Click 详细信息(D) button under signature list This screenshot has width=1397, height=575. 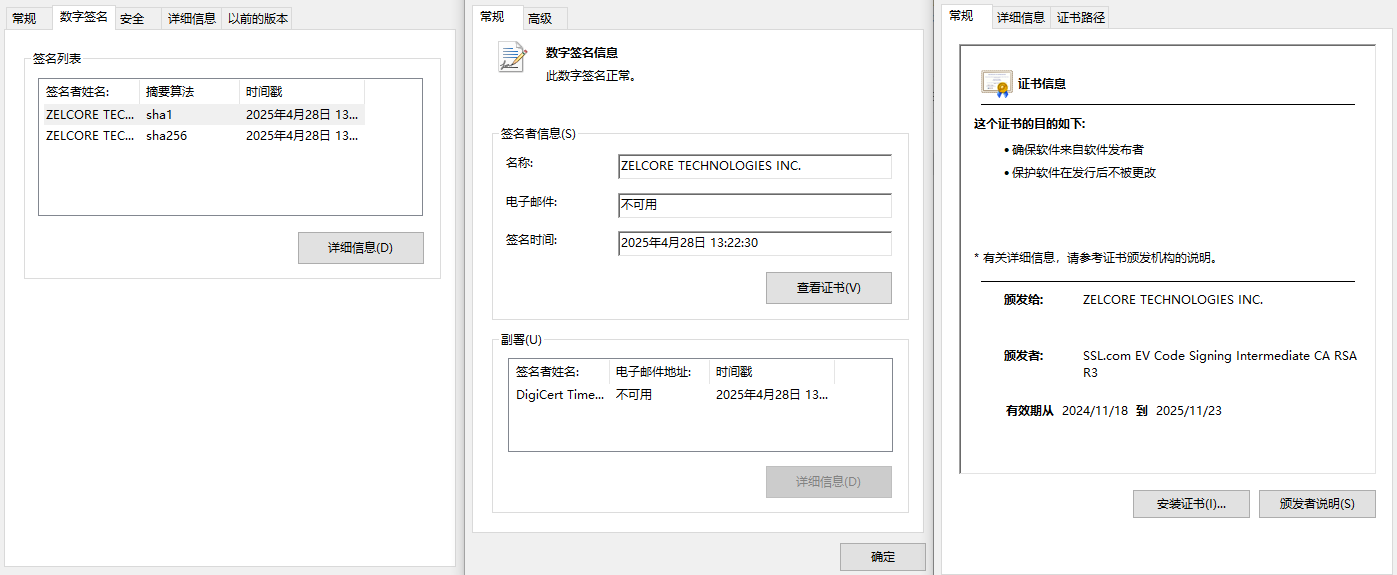point(361,248)
